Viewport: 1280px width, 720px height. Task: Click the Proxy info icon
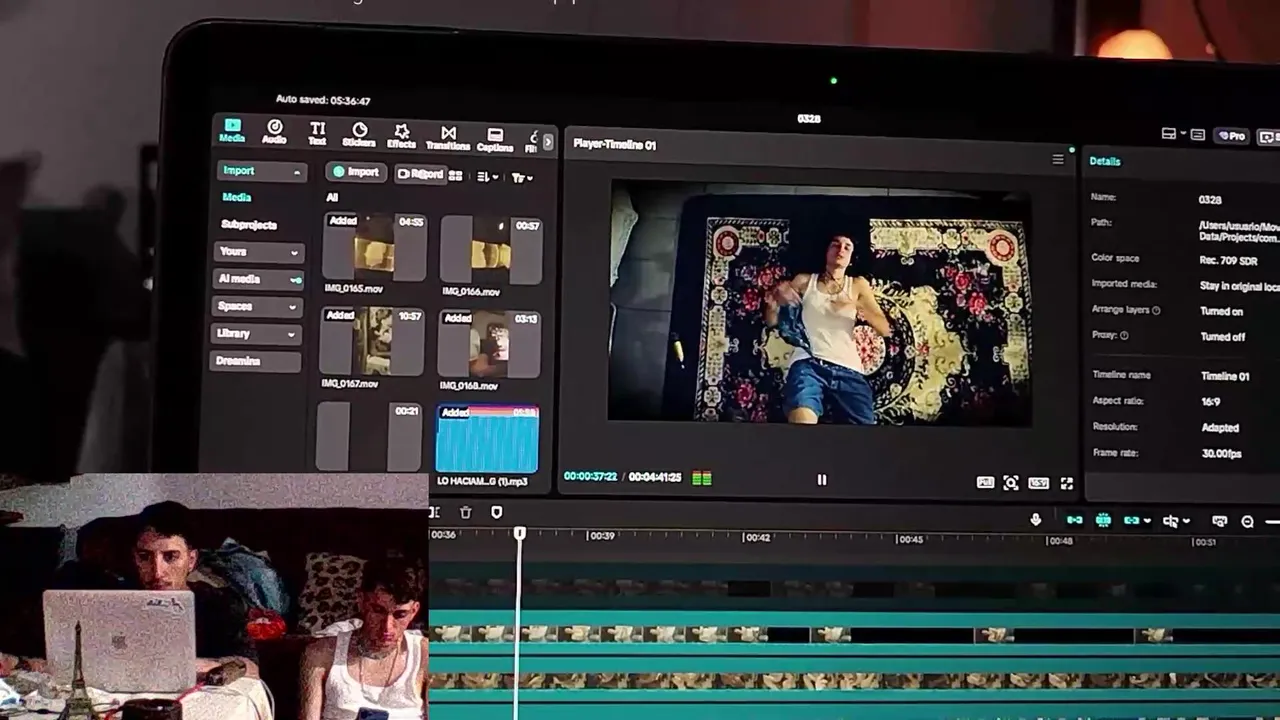click(x=1124, y=336)
